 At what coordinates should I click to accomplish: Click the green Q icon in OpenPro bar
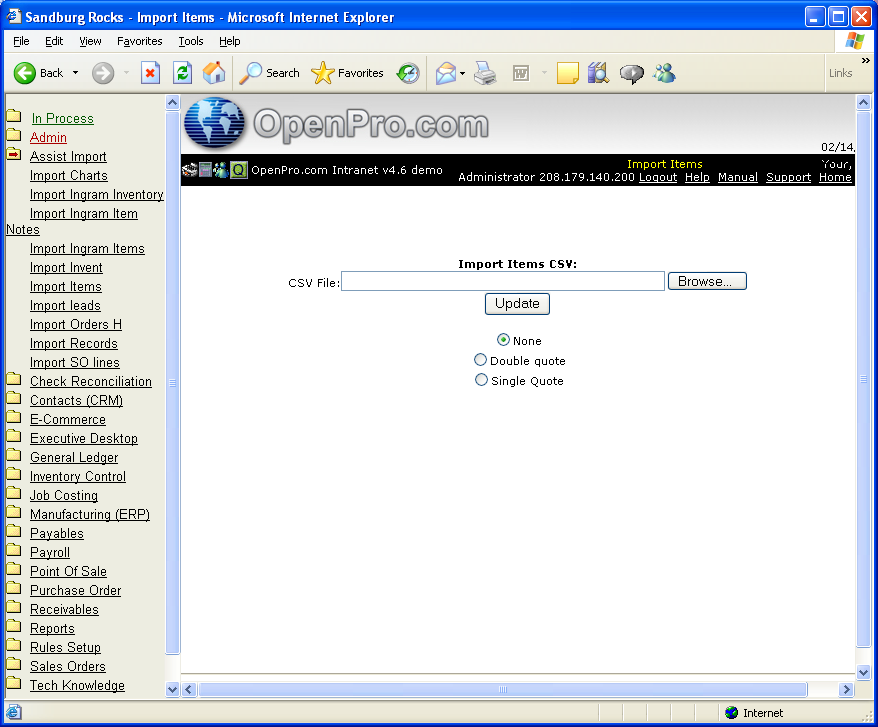[239, 170]
